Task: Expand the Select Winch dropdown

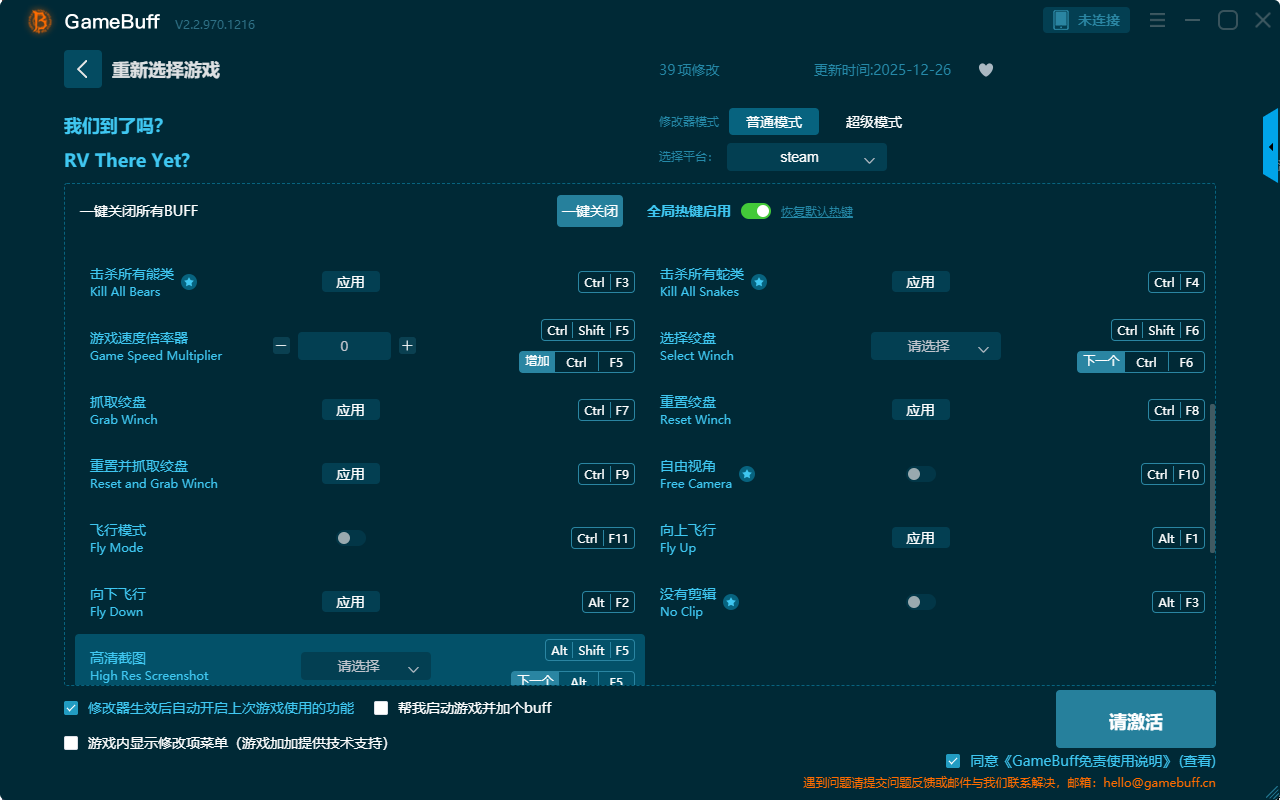Action: pyautogui.click(x=935, y=346)
